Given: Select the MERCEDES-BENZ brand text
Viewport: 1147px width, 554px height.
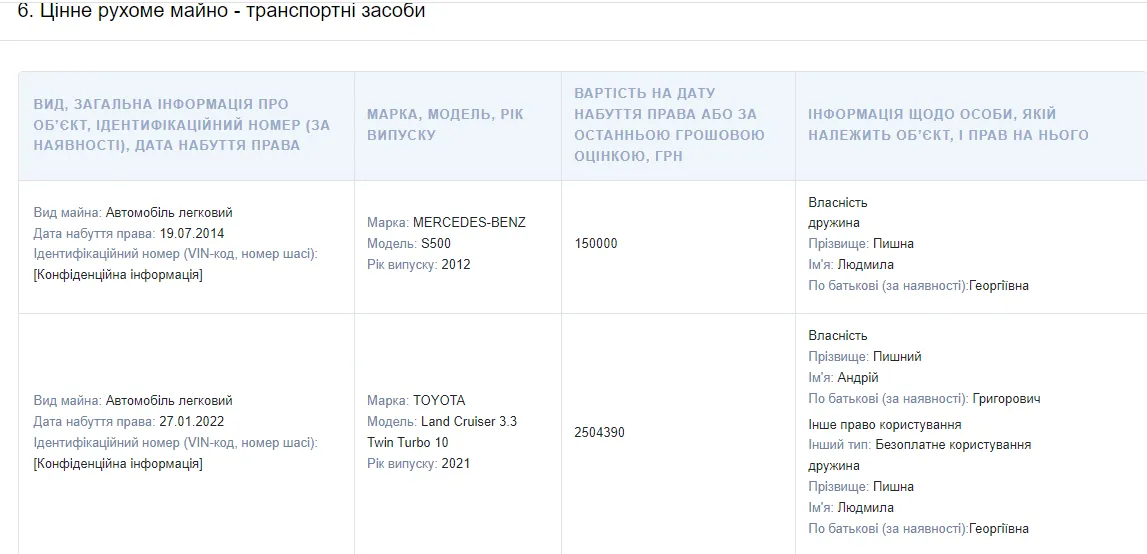Looking at the screenshot, I should tap(469, 222).
